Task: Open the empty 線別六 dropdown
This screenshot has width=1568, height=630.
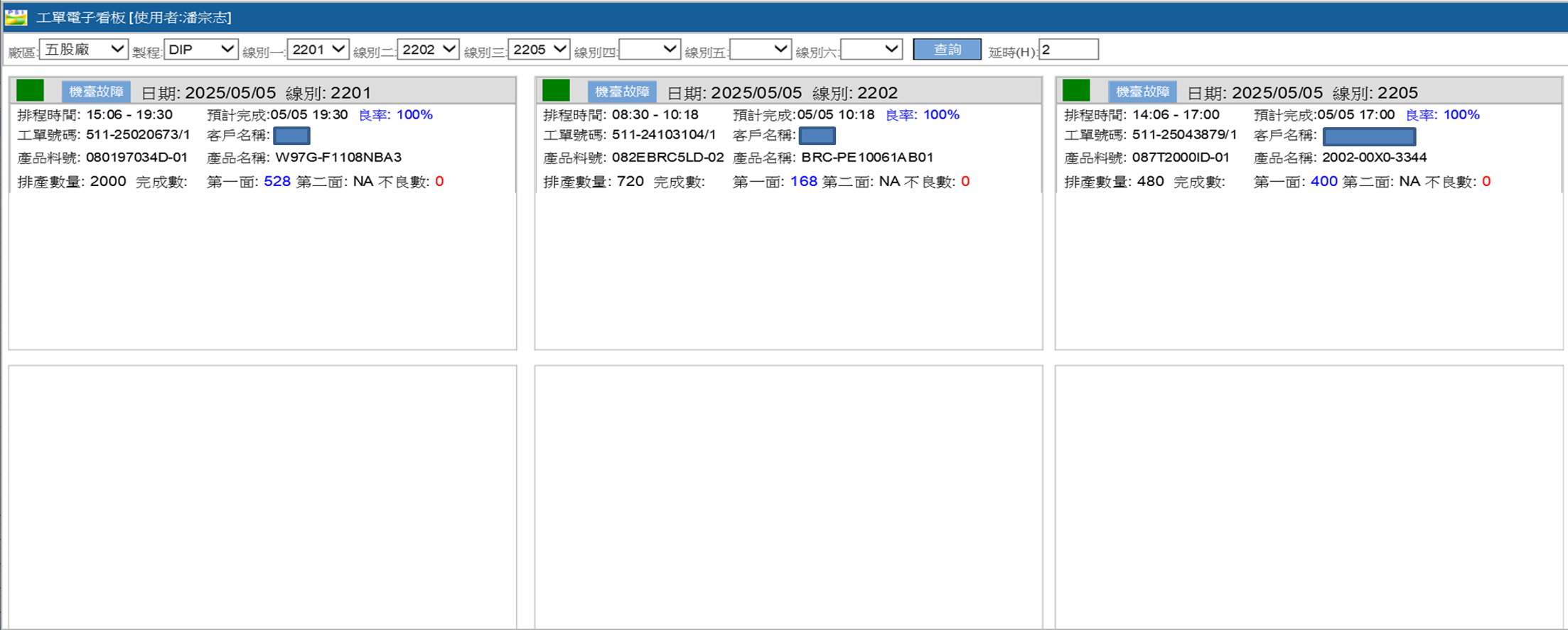Action: [x=871, y=50]
